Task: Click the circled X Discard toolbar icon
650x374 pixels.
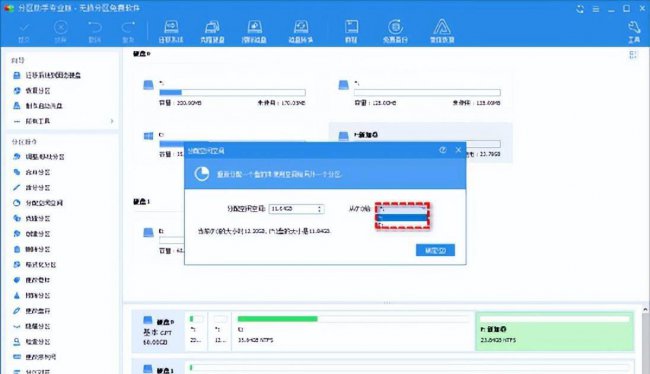Action: tap(61, 32)
